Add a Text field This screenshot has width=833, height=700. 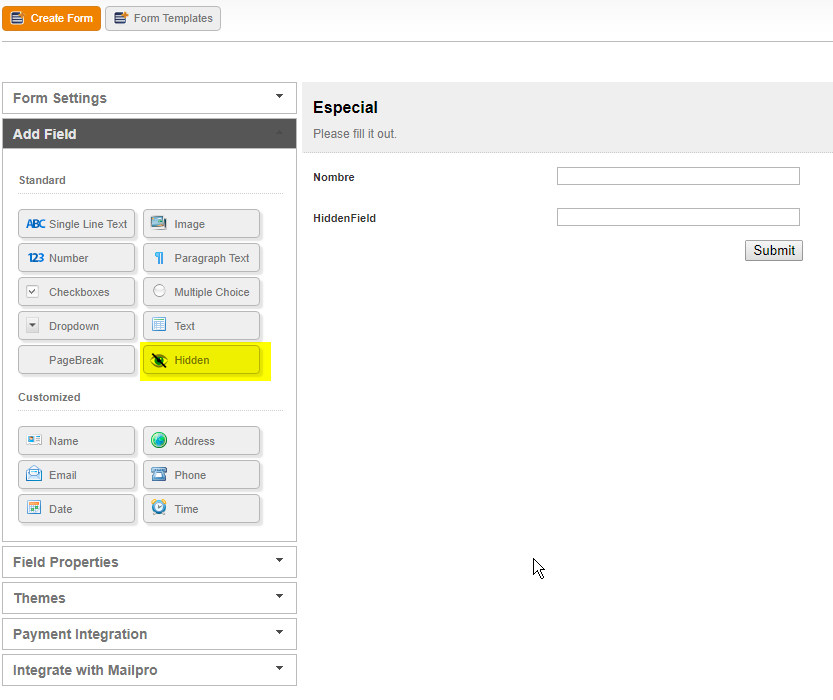(x=201, y=326)
